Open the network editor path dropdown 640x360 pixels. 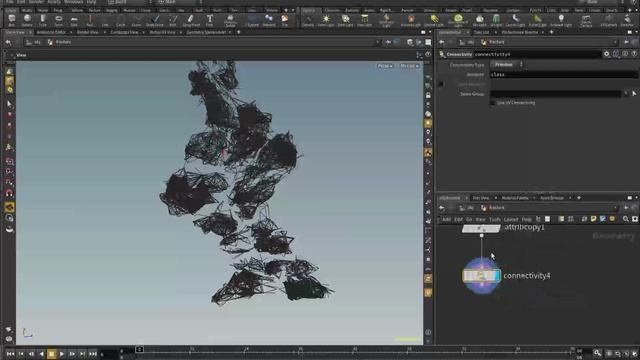tap(615, 208)
